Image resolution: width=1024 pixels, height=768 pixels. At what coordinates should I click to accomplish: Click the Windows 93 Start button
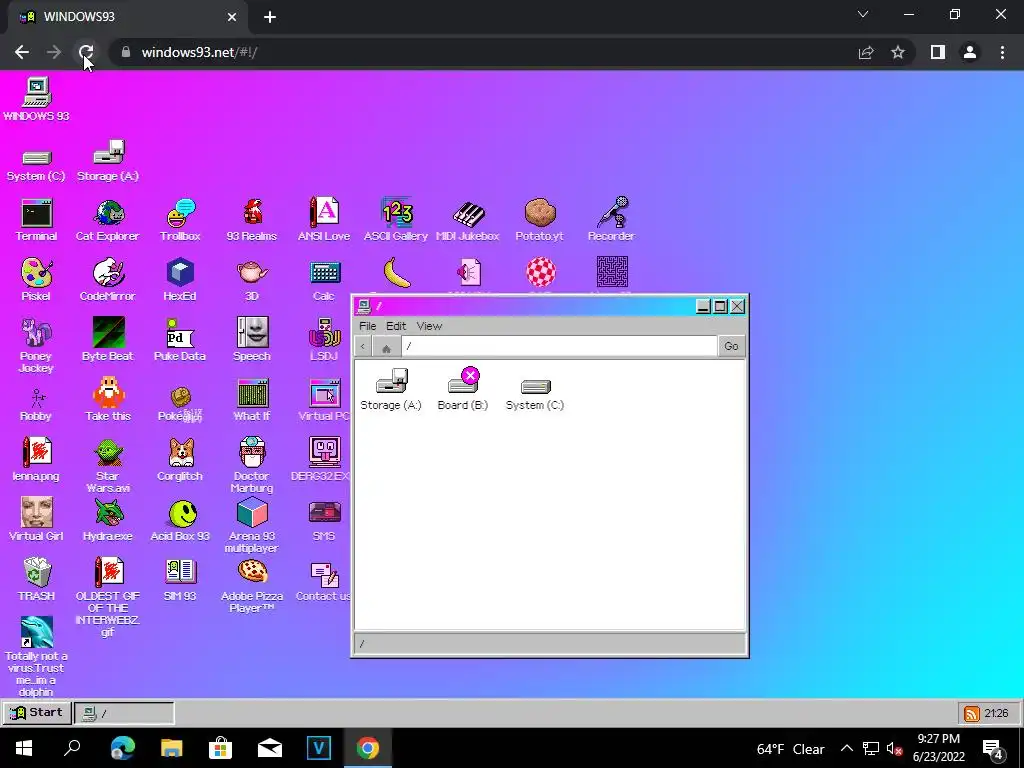[37, 712]
